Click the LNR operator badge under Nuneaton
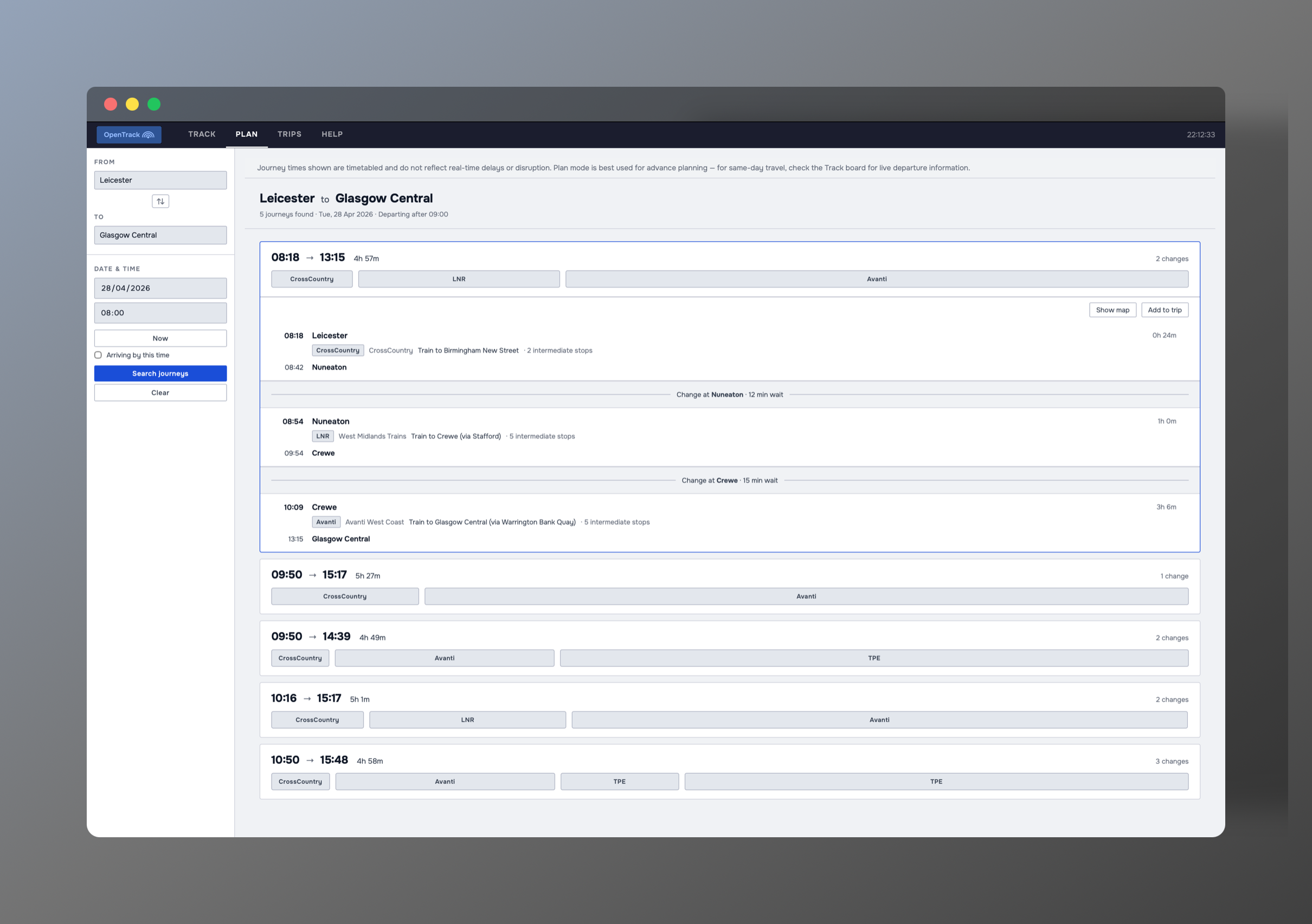Viewport: 1312px width, 924px height. [322, 436]
